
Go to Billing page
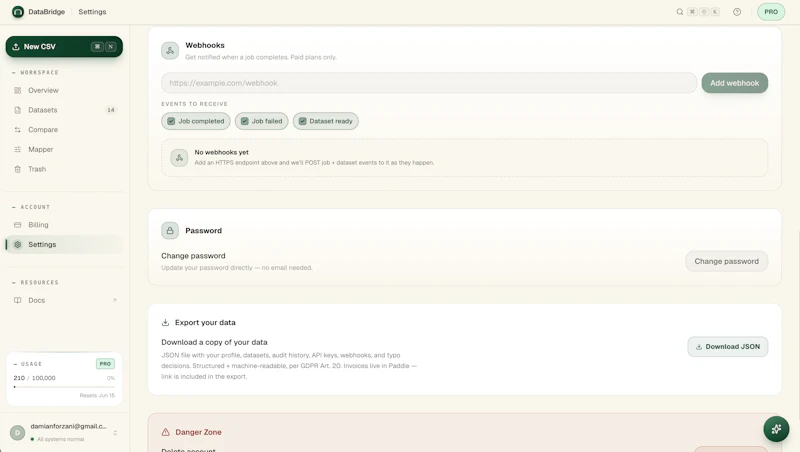coord(64,224)
